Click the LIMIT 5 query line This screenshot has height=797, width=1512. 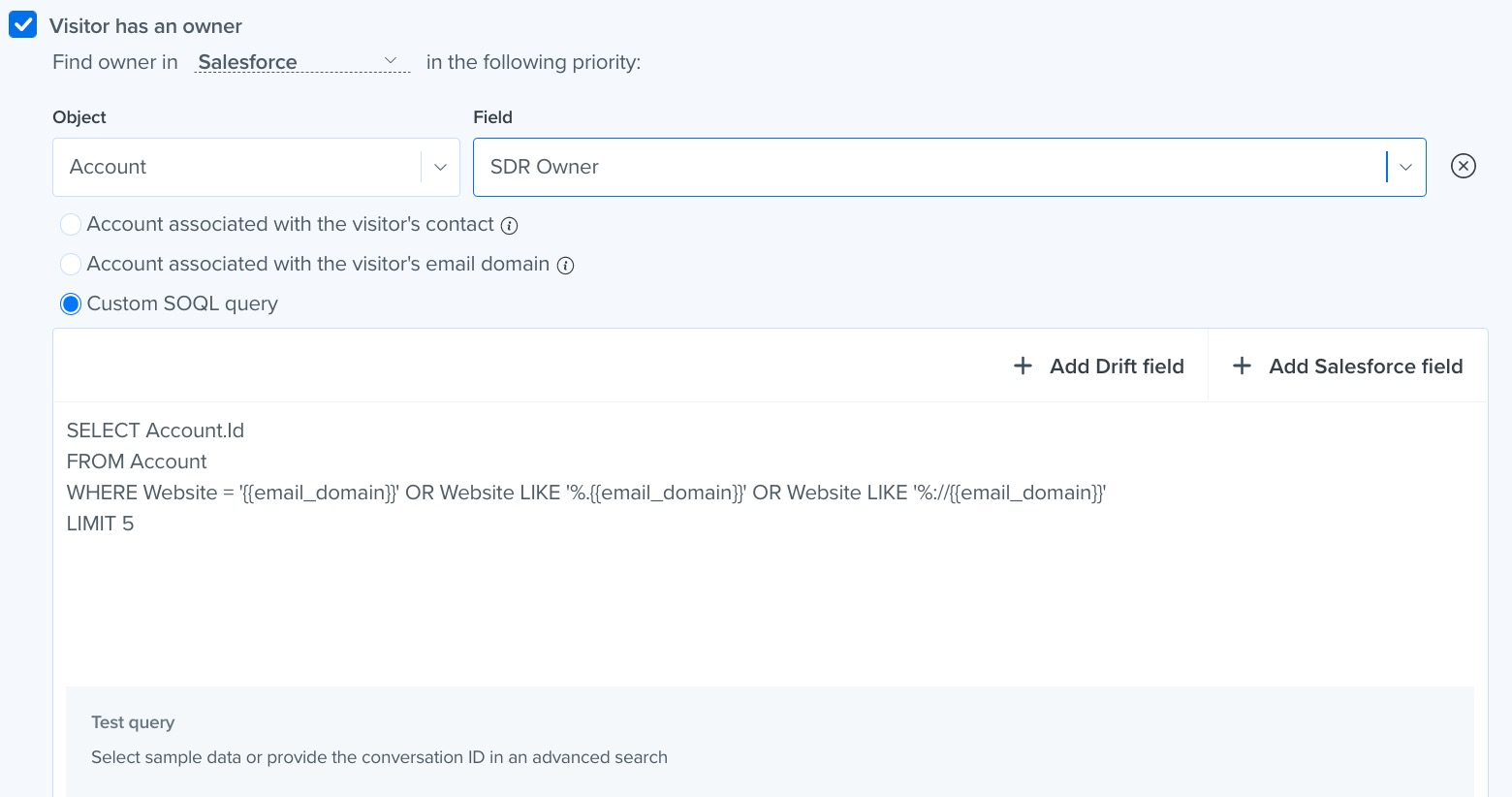[100, 524]
